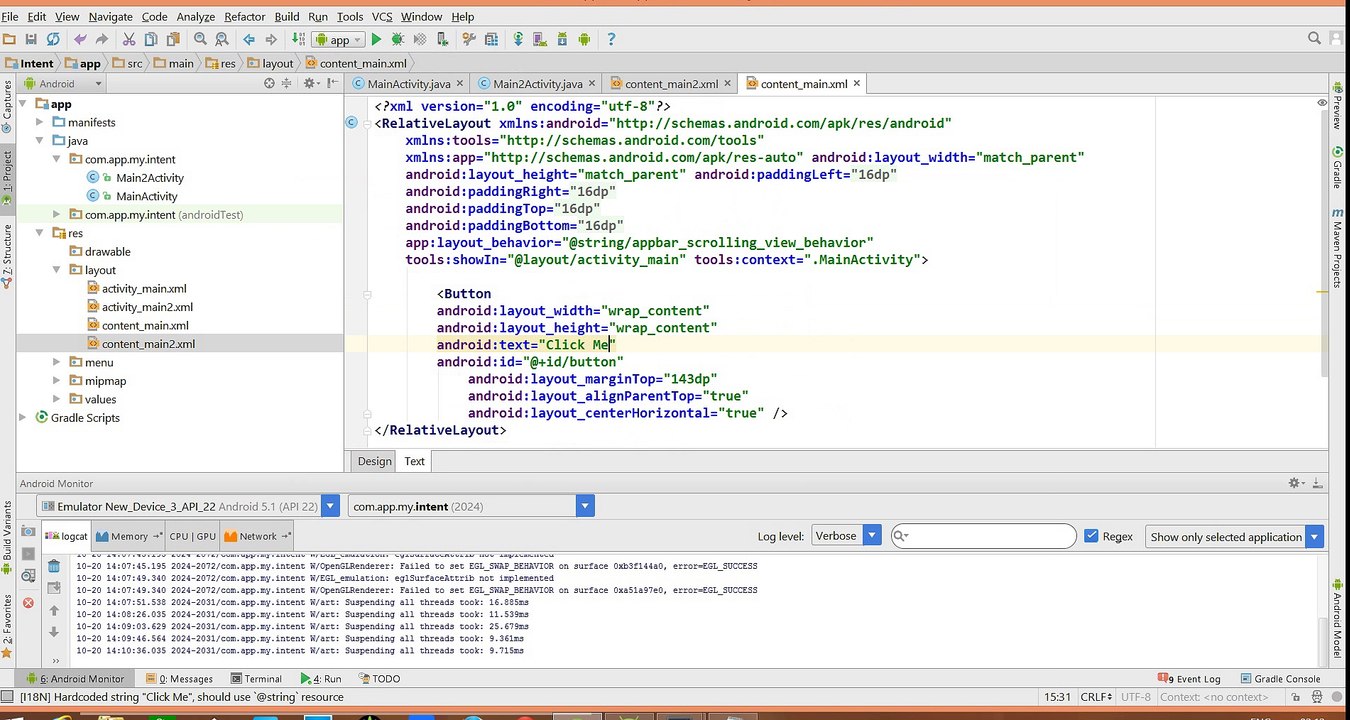This screenshot has height=720, width=1350.
Task: Expand the manifests folder in project tree
Action: 41,122
